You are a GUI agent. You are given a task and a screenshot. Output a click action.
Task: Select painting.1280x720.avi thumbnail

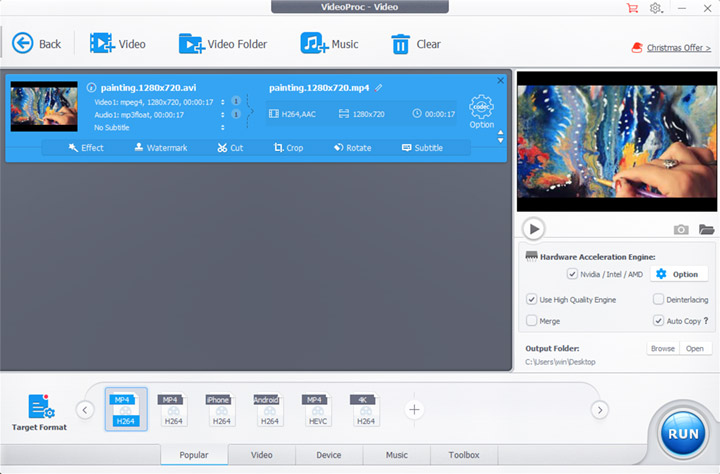click(44, 107)
